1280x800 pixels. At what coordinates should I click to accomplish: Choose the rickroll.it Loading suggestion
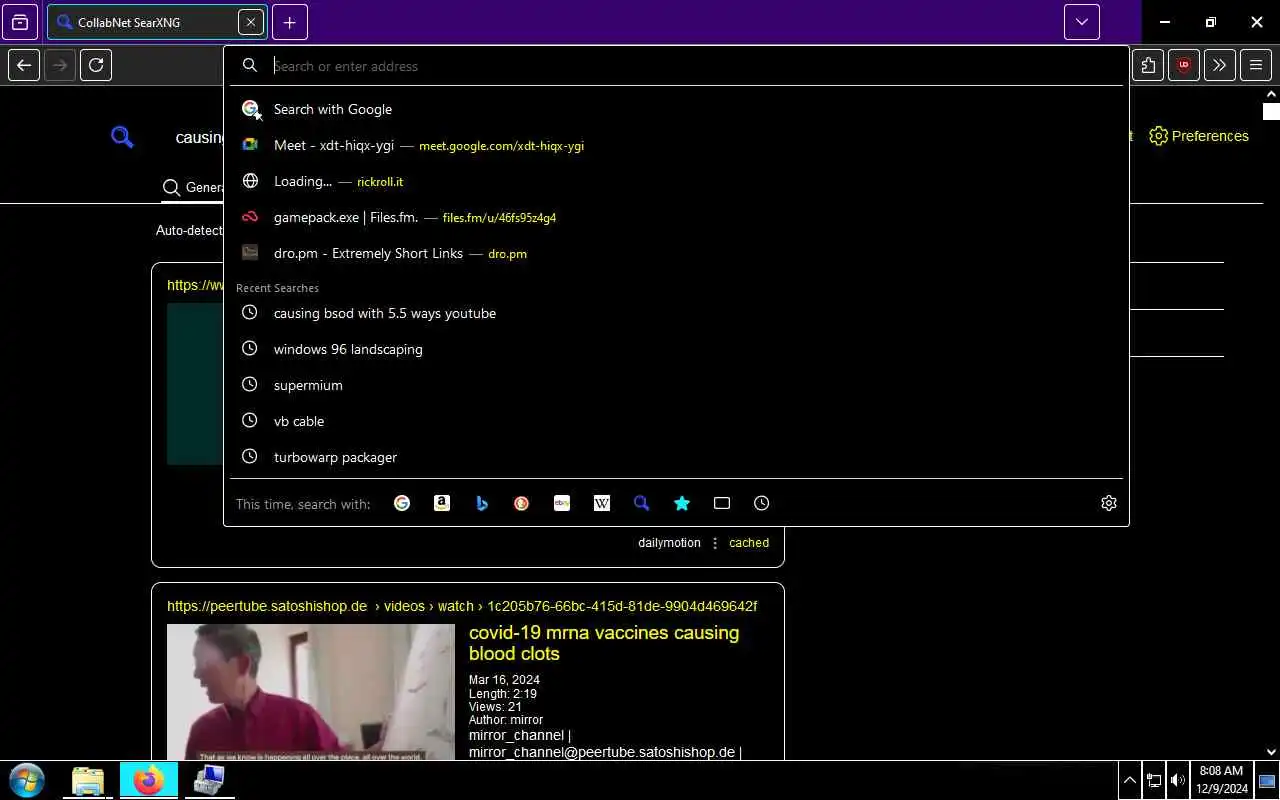pos(676,181)
